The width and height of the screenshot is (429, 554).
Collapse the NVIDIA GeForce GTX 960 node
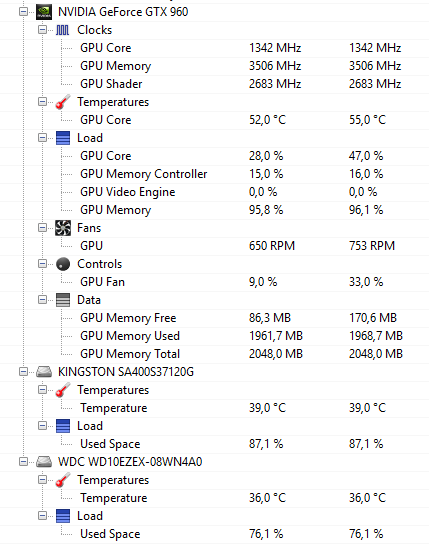coord(23,12)
